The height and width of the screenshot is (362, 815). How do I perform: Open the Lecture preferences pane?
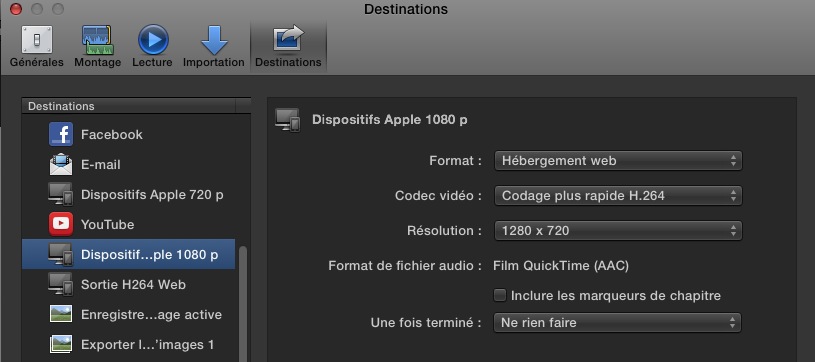[152, 47]
